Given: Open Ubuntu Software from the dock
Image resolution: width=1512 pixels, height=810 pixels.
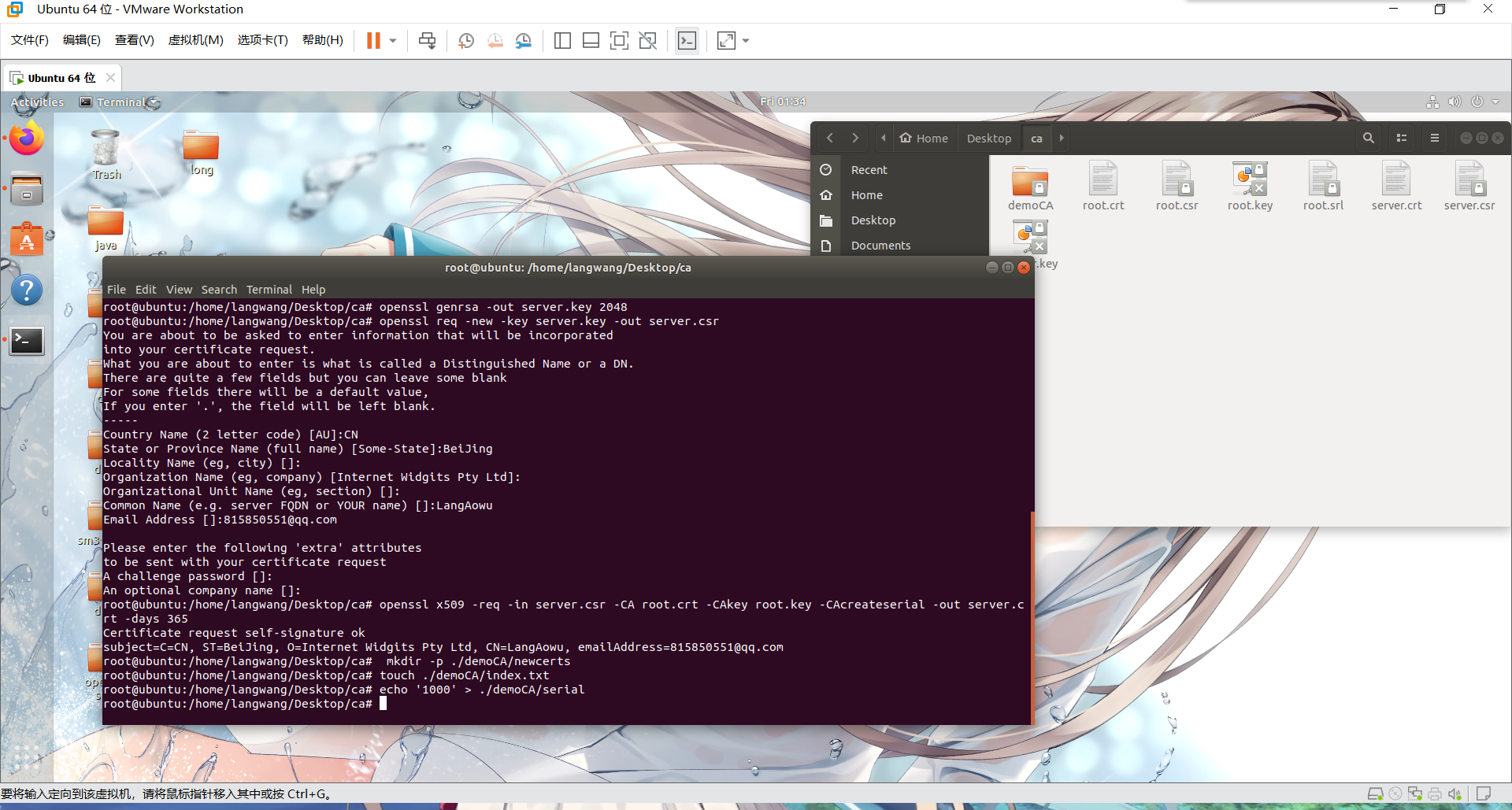Looking at the screenshot, I should click(27, 240).
